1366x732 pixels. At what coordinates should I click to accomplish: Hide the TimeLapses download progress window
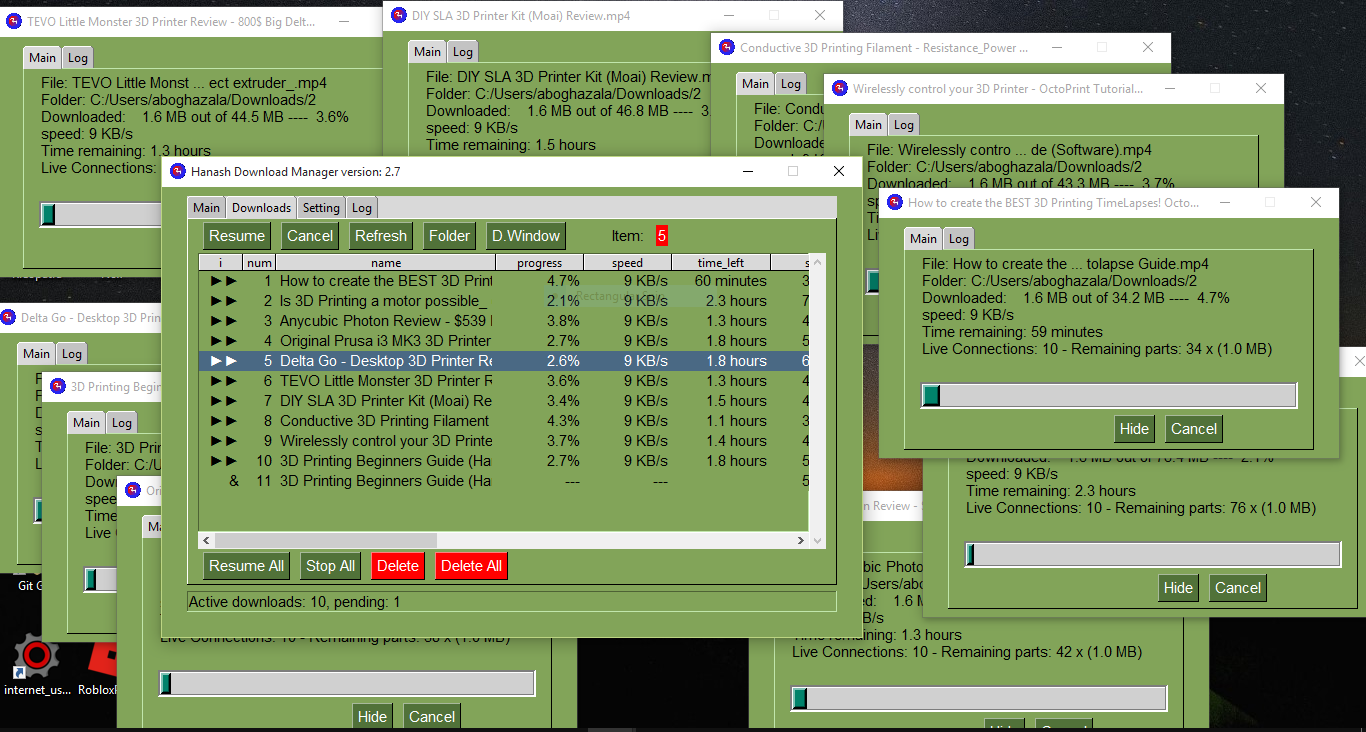point(1134,428)
